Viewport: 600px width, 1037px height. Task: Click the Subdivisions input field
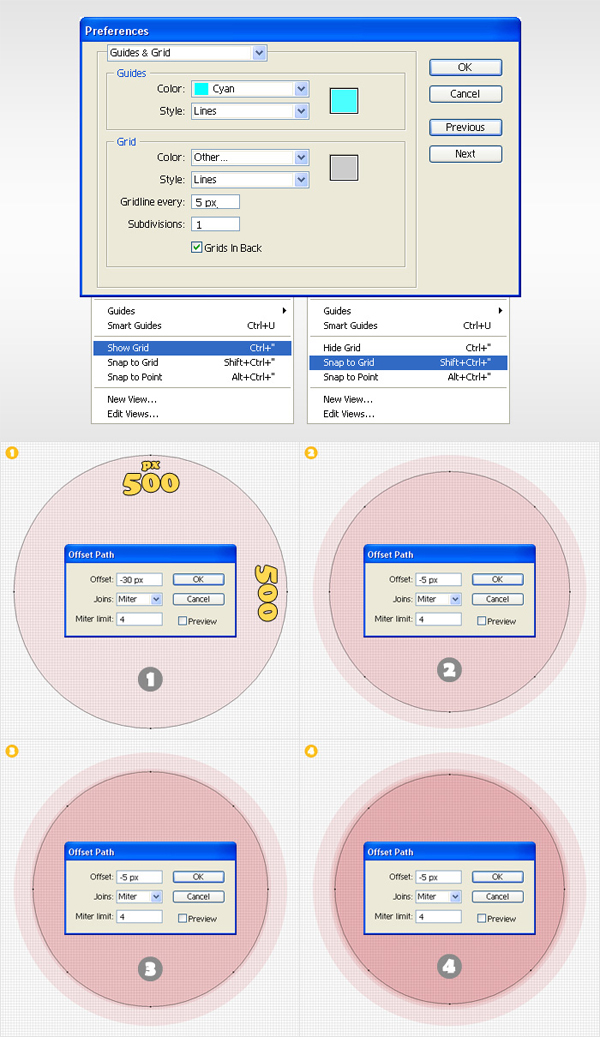216,225
